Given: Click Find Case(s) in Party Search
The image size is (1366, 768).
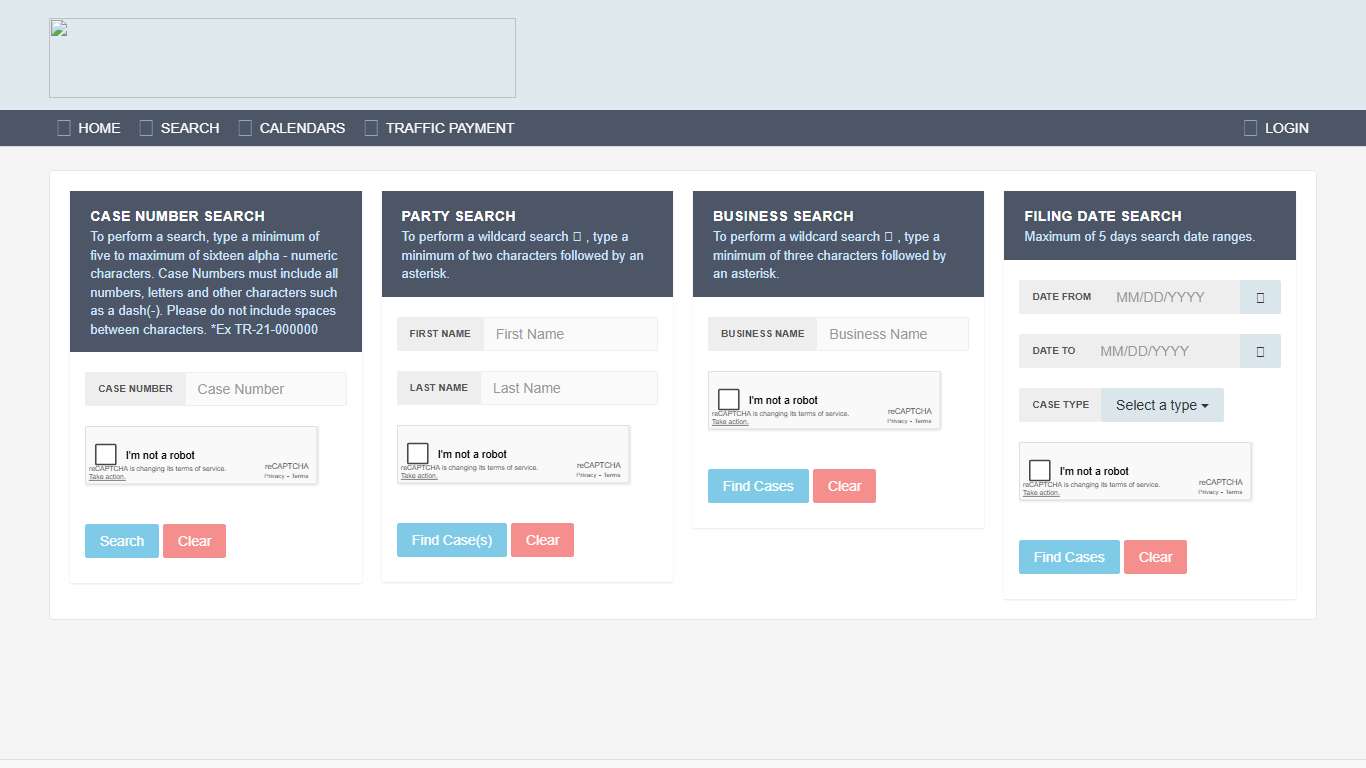Looking at the screenshot, I should 451,540.
